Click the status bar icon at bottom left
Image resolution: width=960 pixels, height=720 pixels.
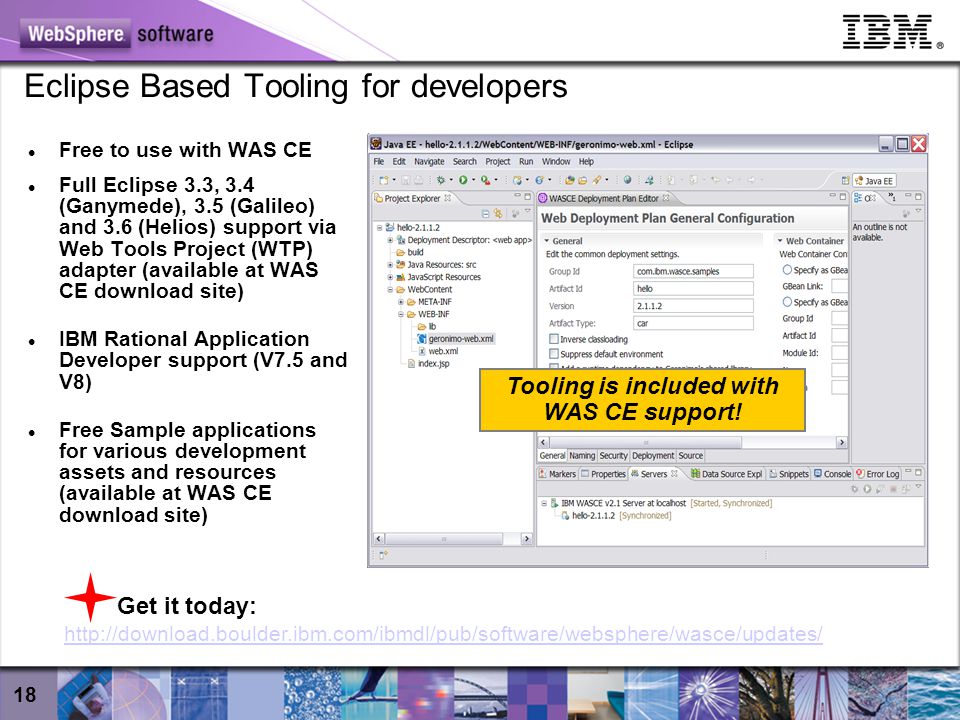coord(383,555)
